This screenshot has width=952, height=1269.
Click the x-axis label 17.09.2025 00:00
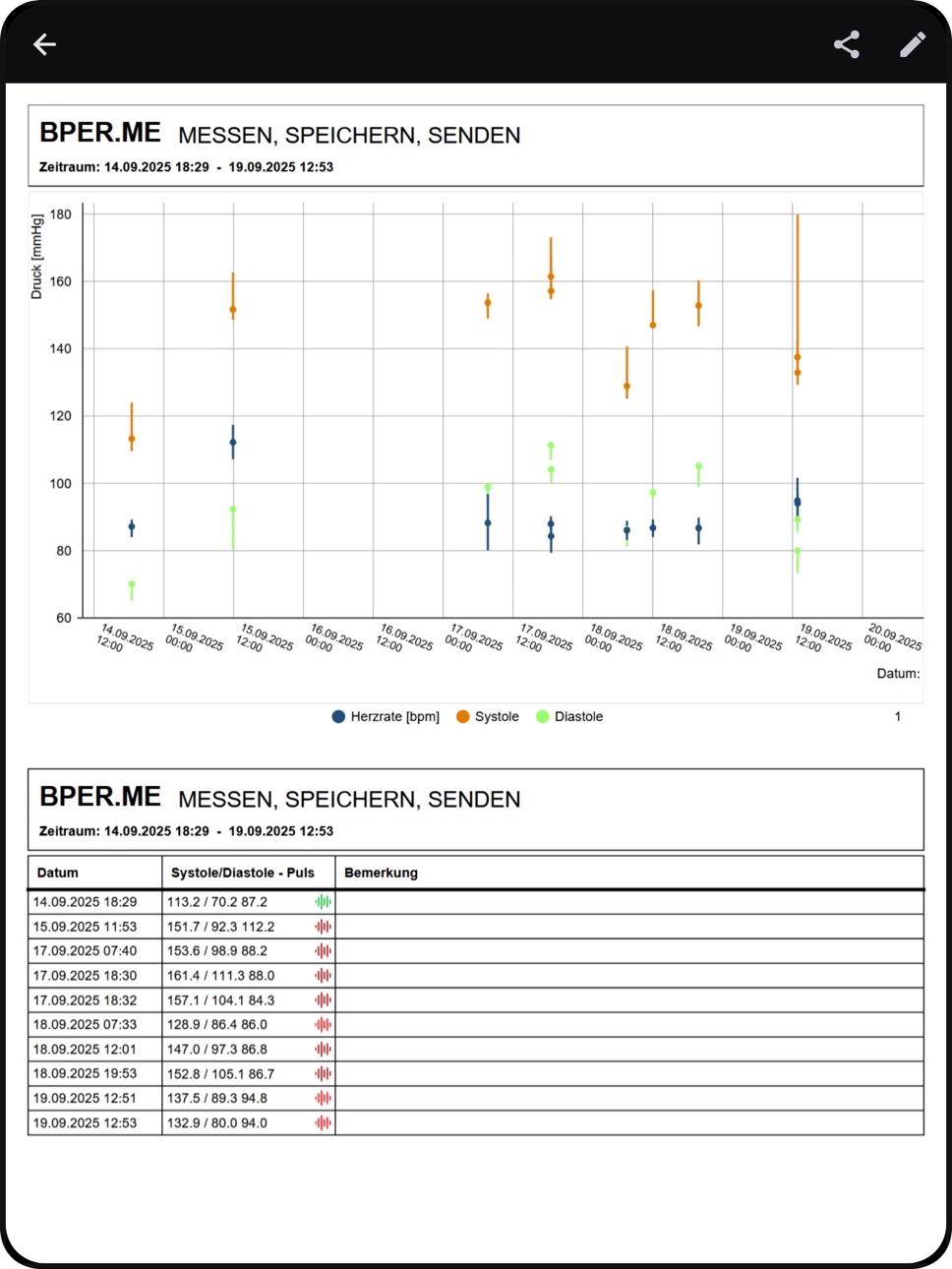pos(474,638)
